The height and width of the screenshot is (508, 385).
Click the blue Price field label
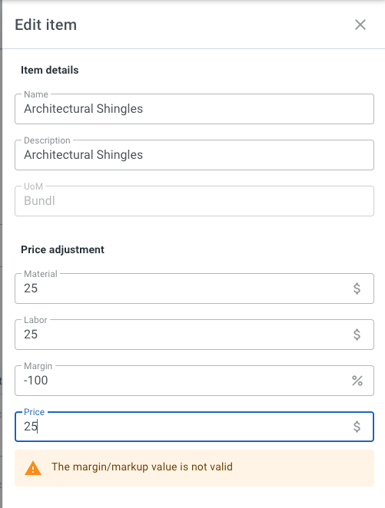[x=34, y=412]
